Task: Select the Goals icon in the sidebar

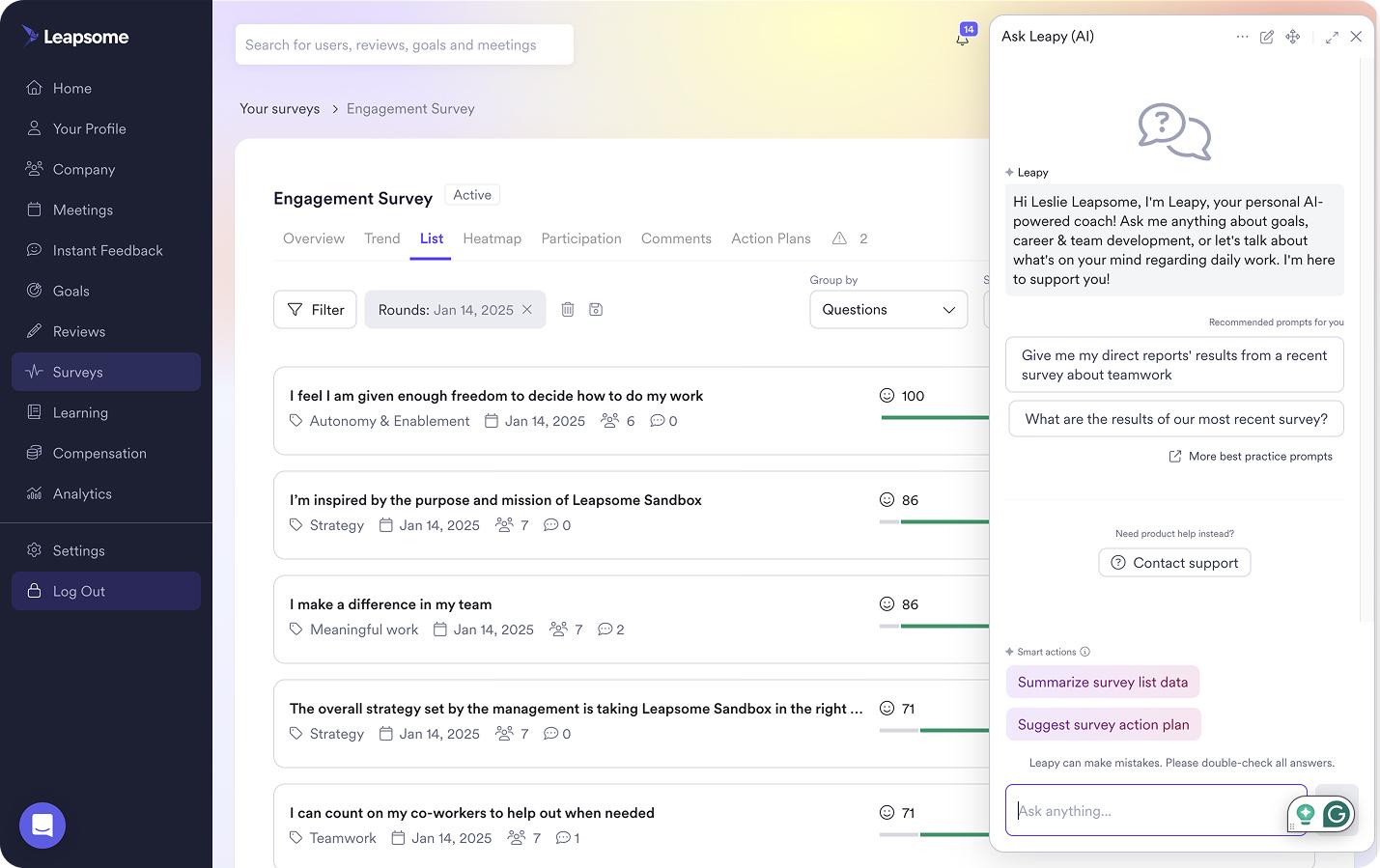Action: coord(32,291)
